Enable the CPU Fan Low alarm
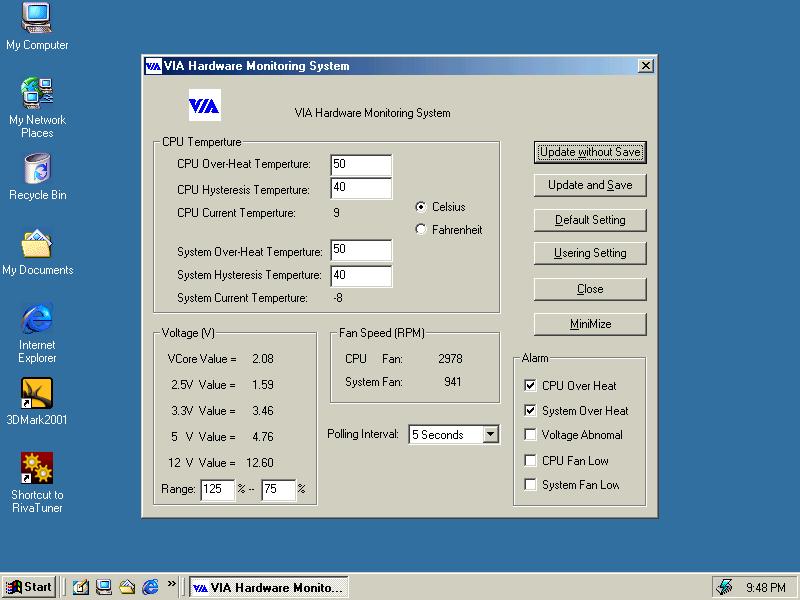 (530, 461)
